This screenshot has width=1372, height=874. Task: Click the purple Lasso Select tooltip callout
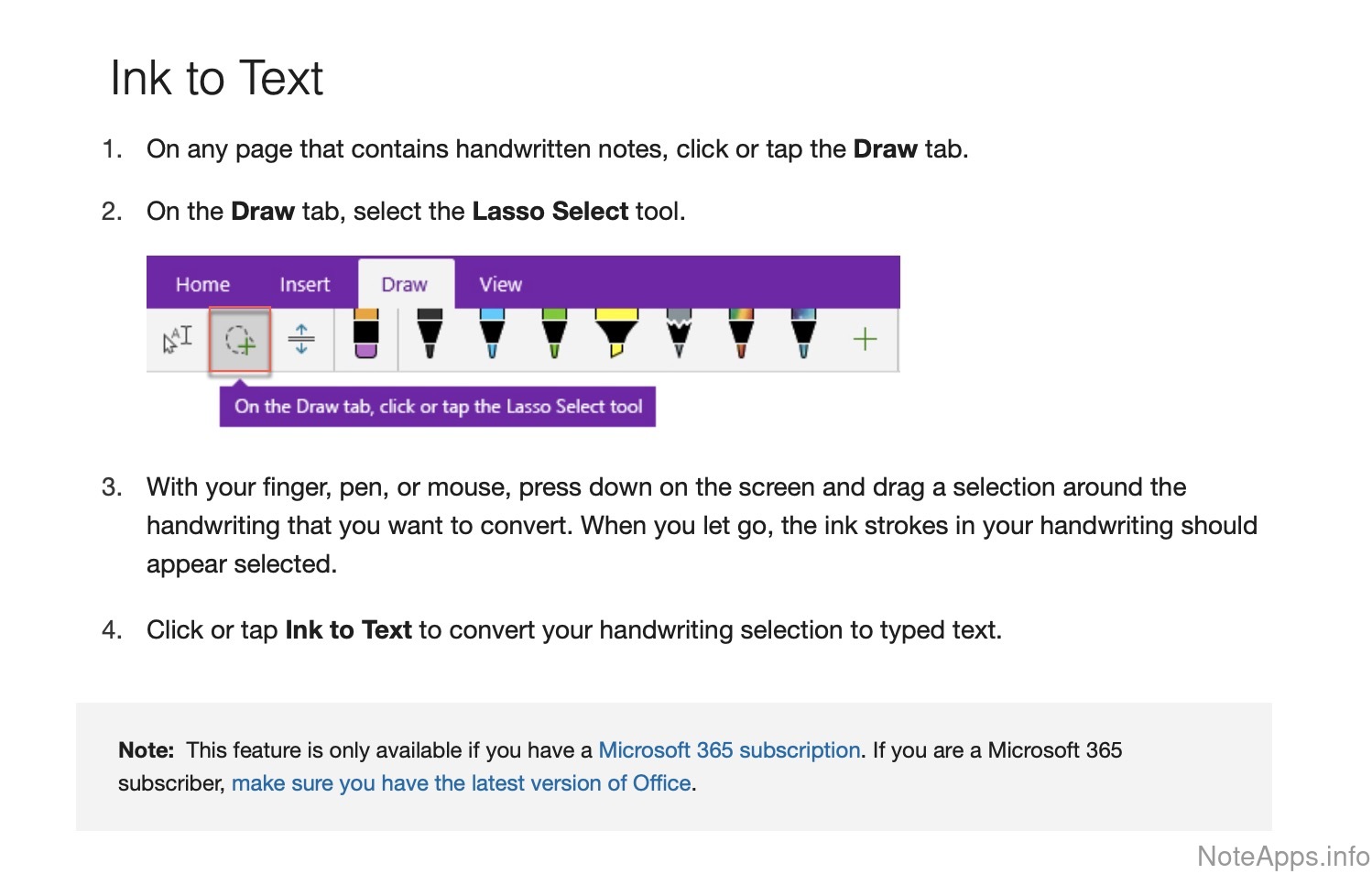tap(438, 407)
